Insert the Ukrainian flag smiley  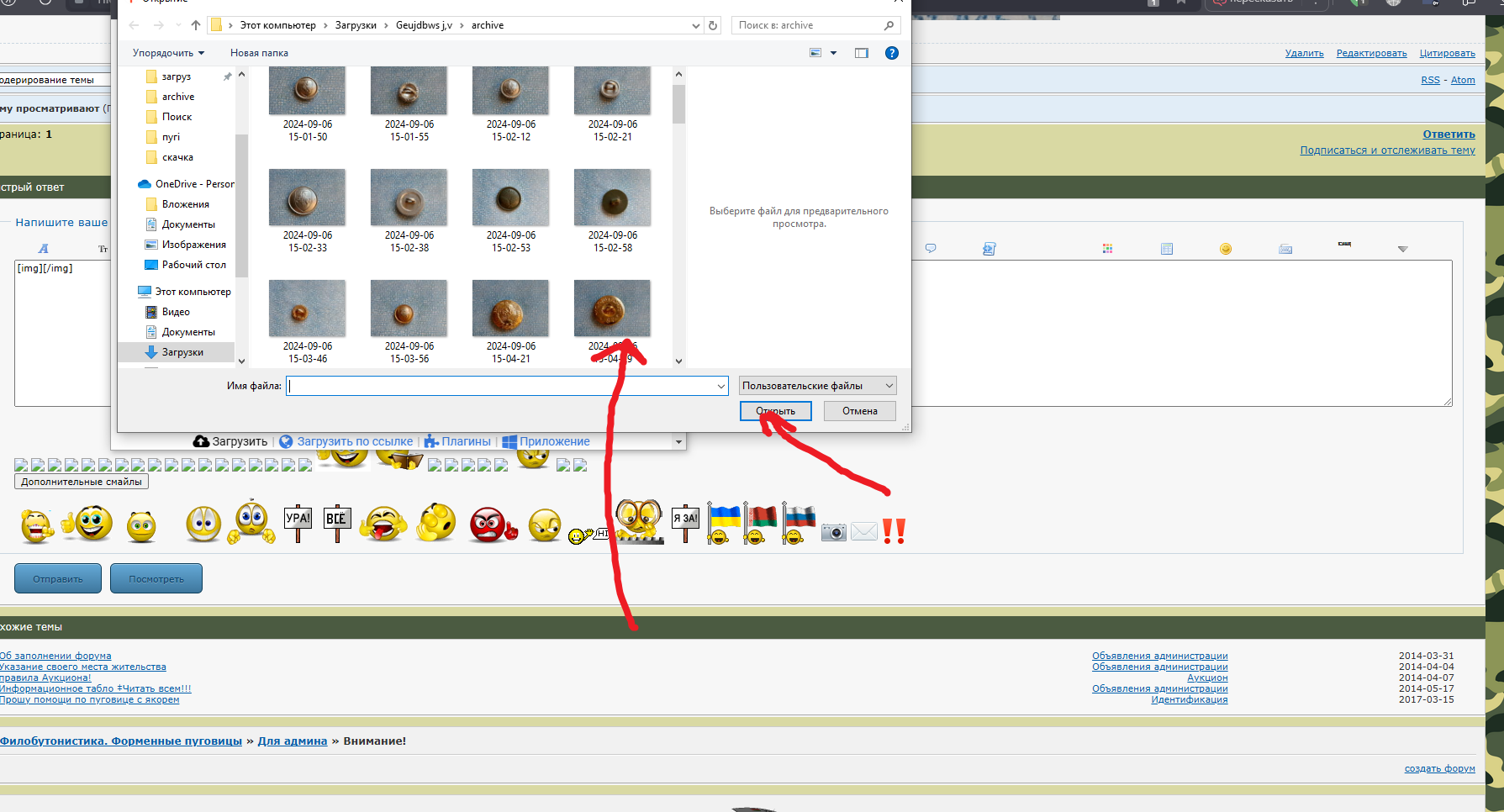(x=722, y=524)
